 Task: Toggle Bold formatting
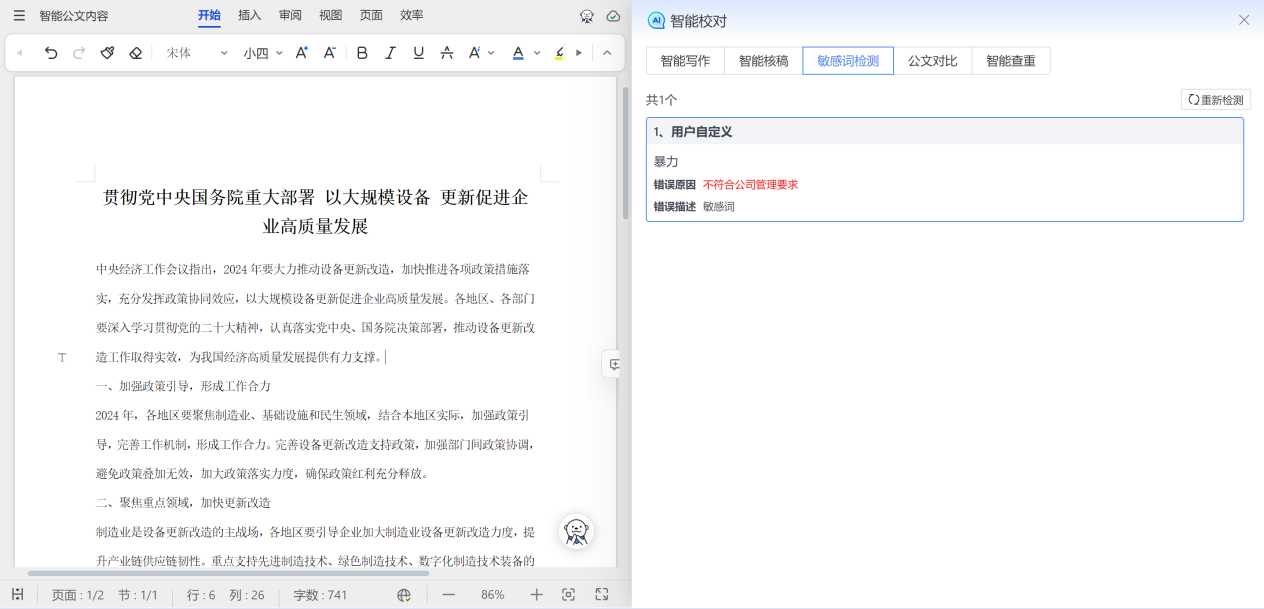(362, 53)
